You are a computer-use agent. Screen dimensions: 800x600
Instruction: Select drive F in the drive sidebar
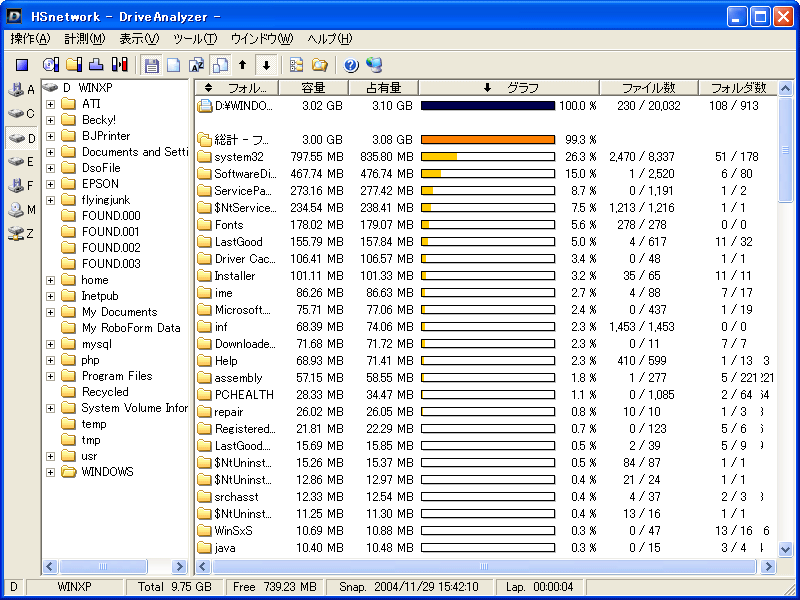click(x=21, y=186)
